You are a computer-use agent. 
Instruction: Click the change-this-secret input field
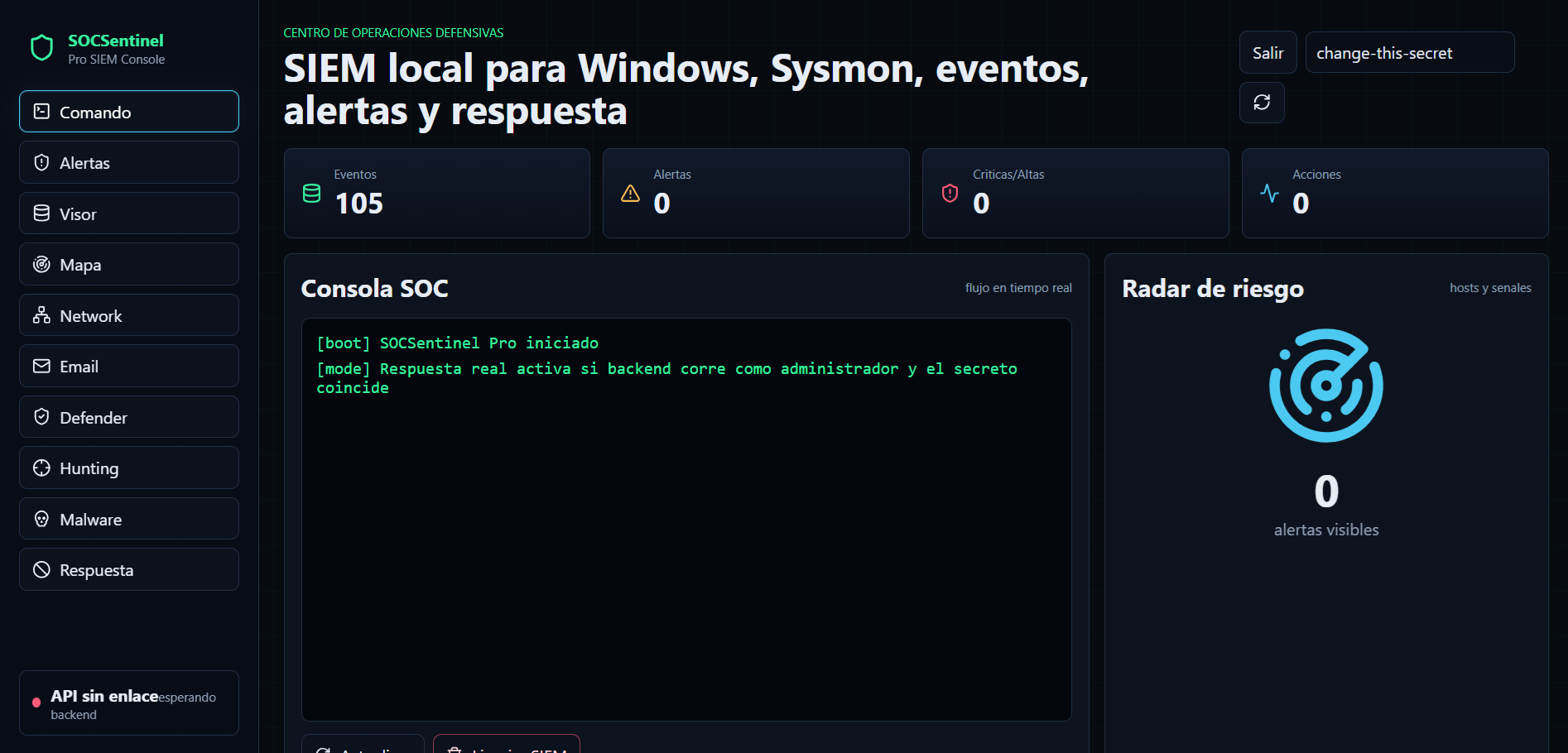click(1410, 53)
